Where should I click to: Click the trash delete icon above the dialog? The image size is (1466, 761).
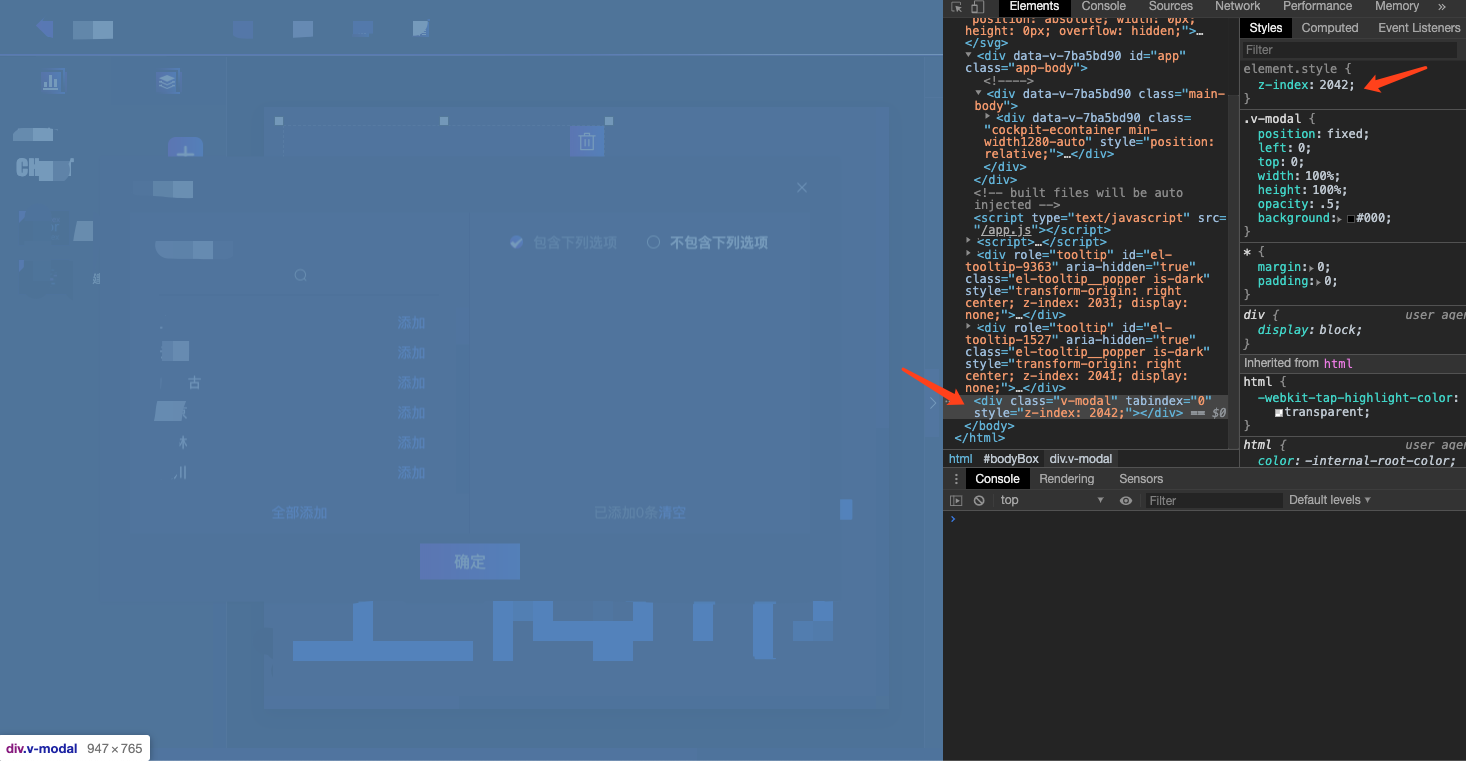coord(587,141)
